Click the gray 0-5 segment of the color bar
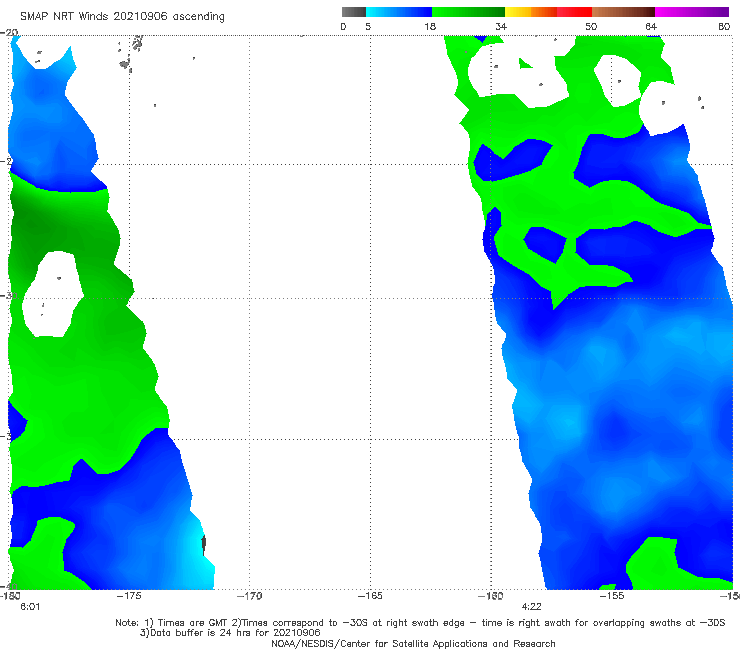740x650 pixels. coord(354,12)
